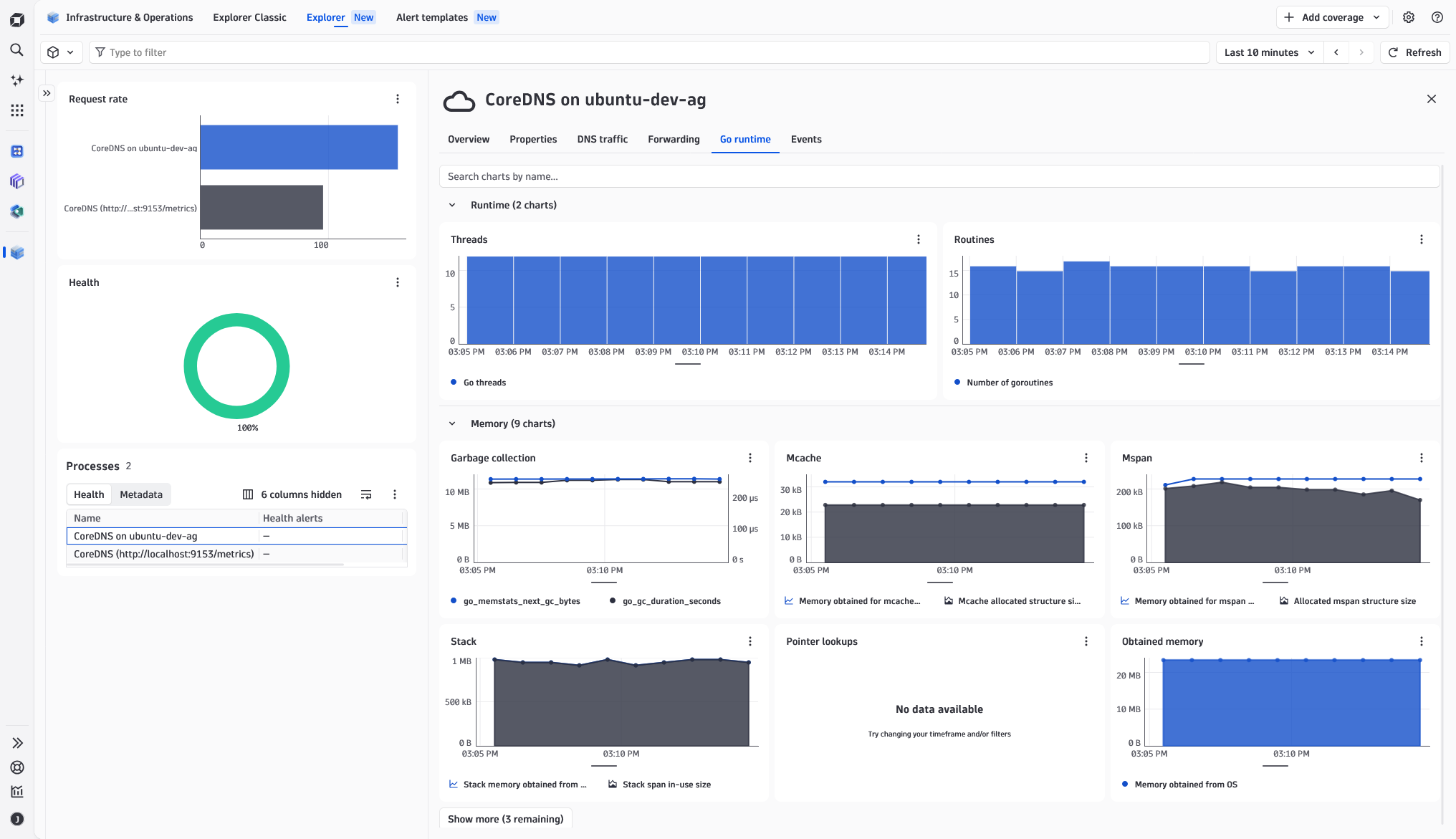This screenshot has height=839, width=1456.
Task: Open the help question mark icon
Action: point(1437,17)
